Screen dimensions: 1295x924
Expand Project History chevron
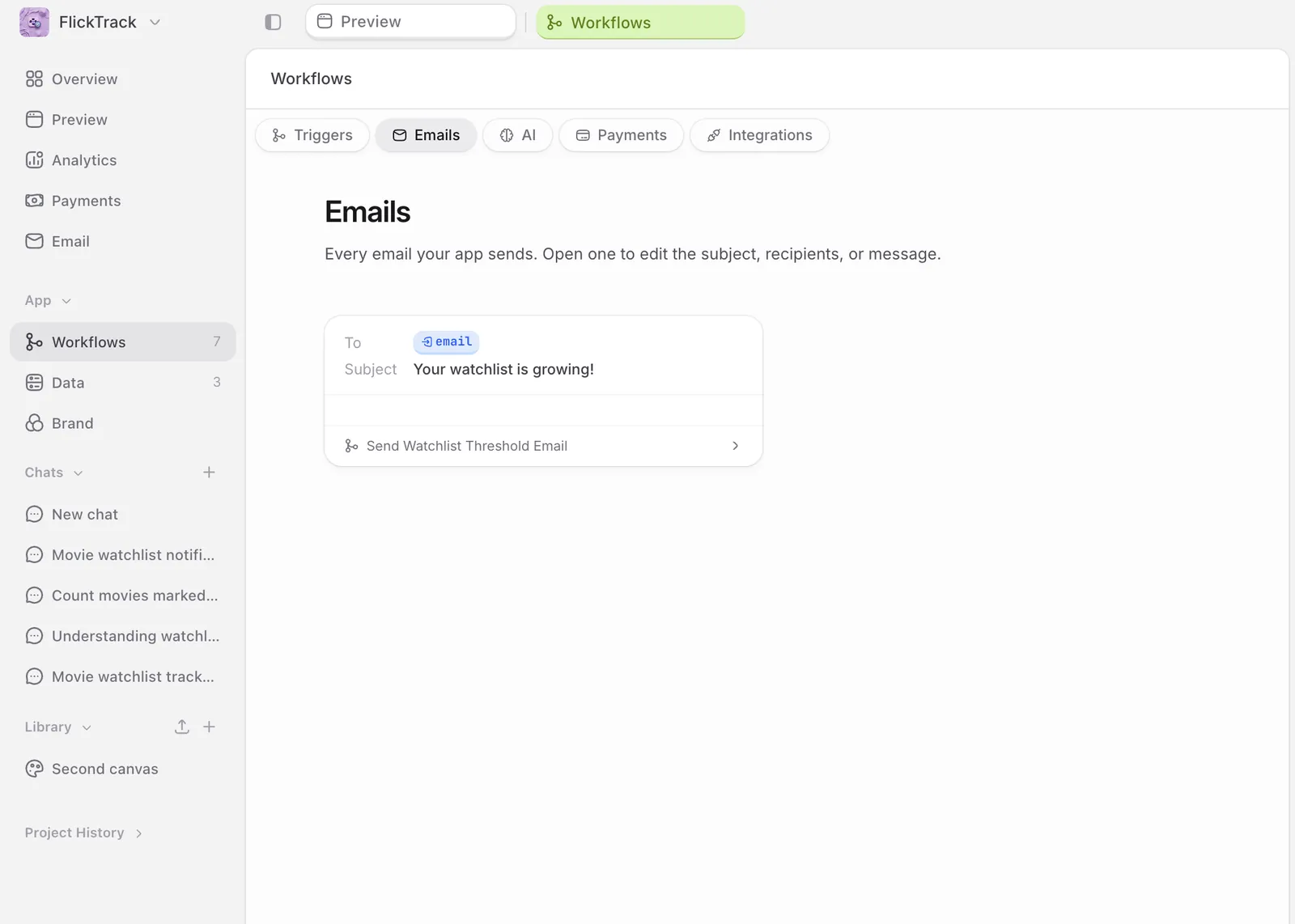click(x=139, y=833)
